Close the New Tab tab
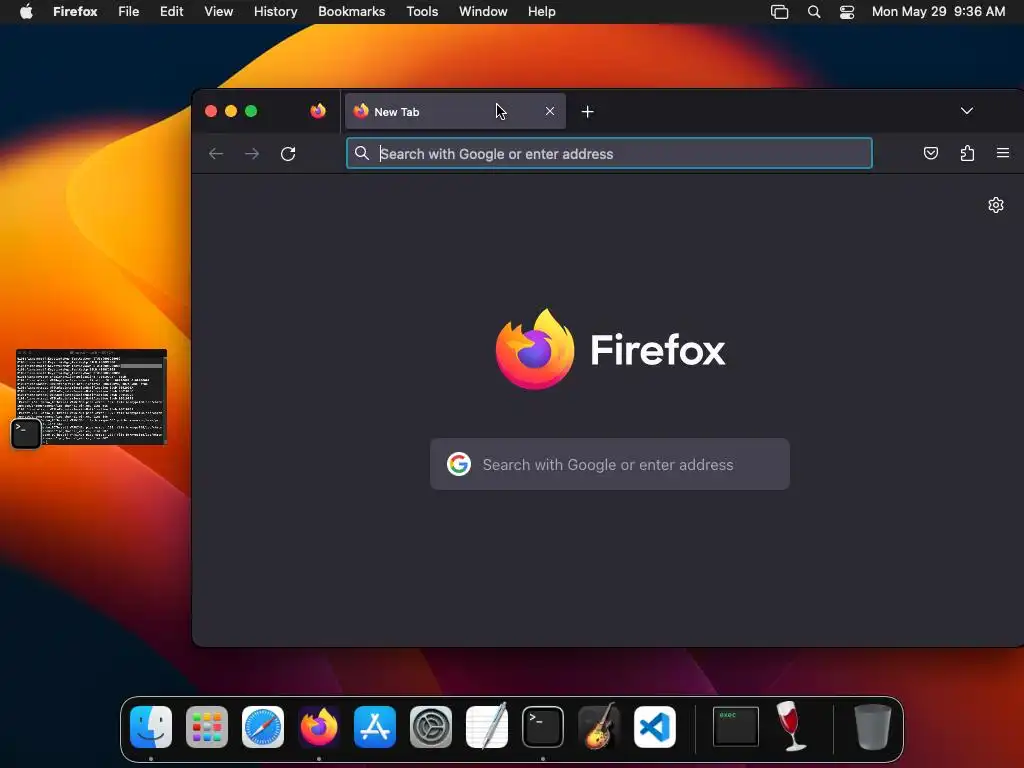 tap(550, 111)
